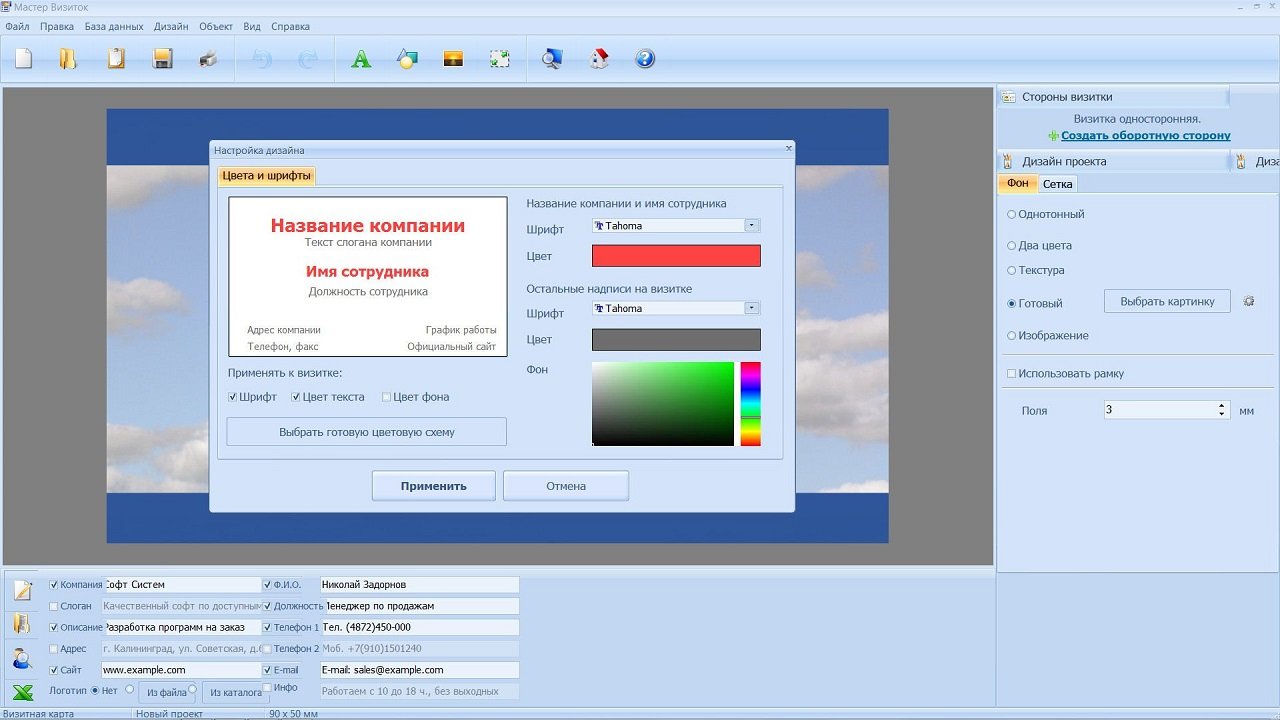Click the printer icon in toolbar
This screenshot has height=720, width=1280.
208,59
